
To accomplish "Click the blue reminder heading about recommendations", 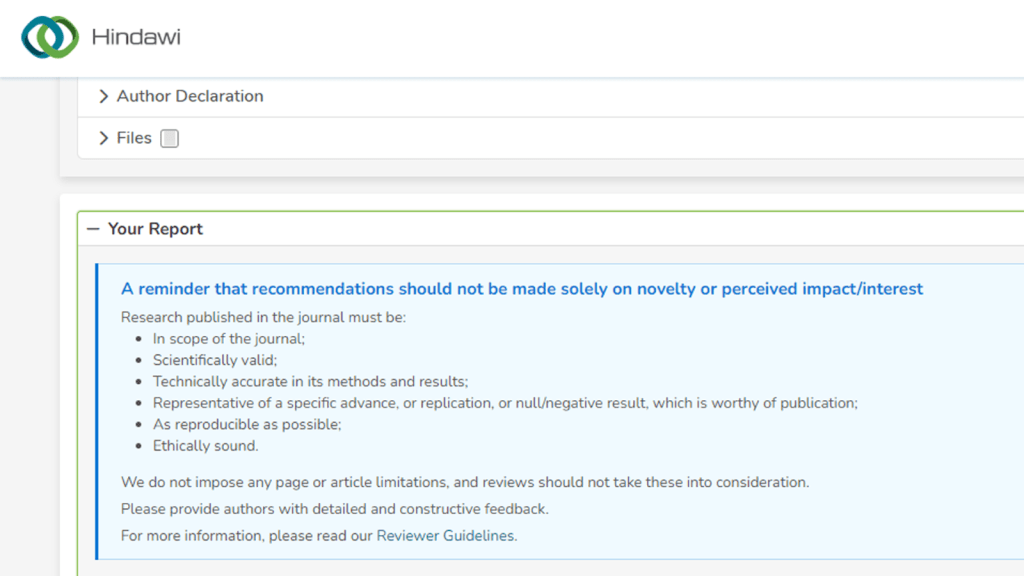I will pyautogui.click(x=522, y=289).
